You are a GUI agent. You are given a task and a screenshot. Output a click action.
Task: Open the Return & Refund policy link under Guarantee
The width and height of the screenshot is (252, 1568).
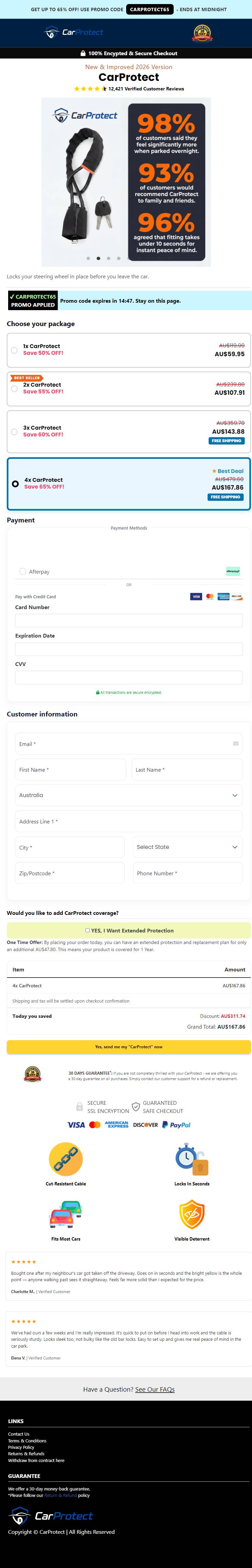click(60, 1496)
